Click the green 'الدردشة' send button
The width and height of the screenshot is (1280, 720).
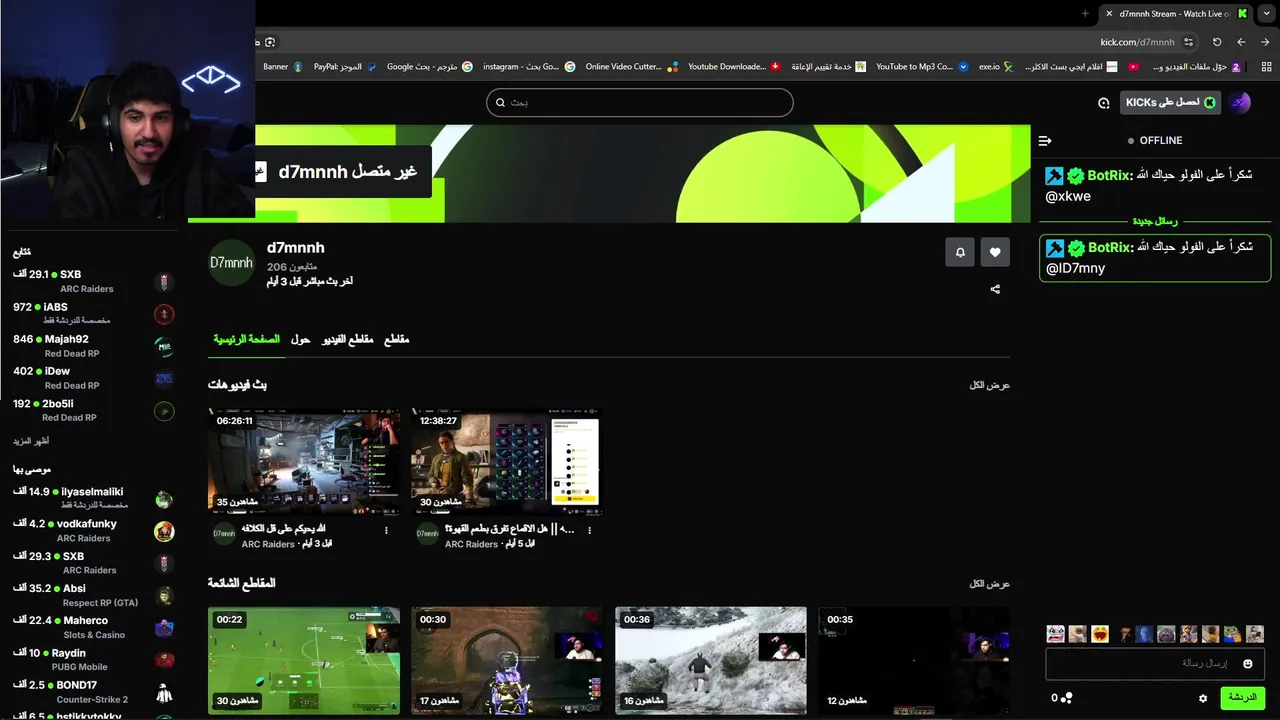pos(1242,698)
